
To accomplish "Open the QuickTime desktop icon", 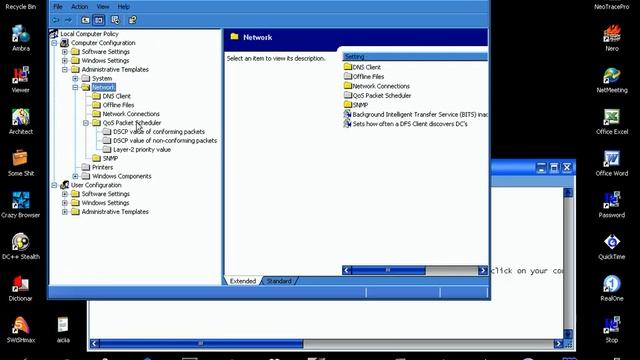I will coord(612,246).
